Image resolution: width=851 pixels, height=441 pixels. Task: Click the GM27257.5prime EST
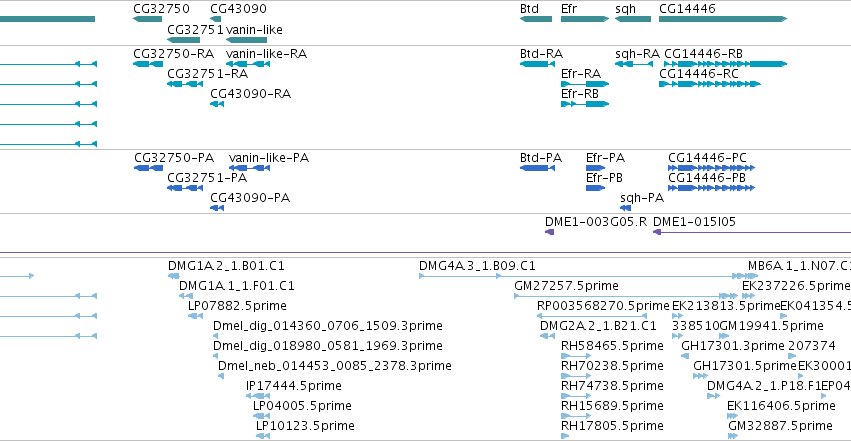pos(626,296)
